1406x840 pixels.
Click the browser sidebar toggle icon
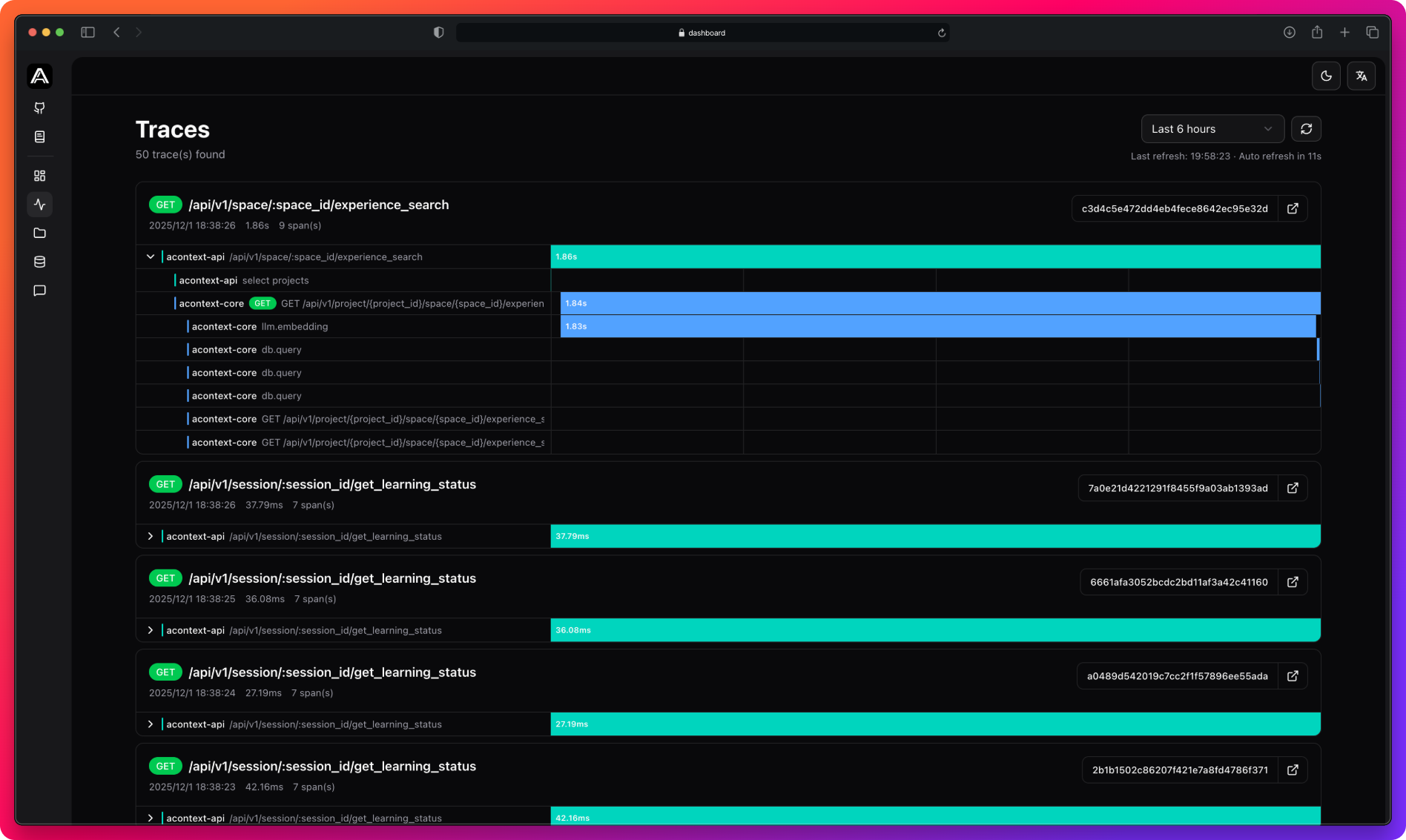(x=88, y=32)
